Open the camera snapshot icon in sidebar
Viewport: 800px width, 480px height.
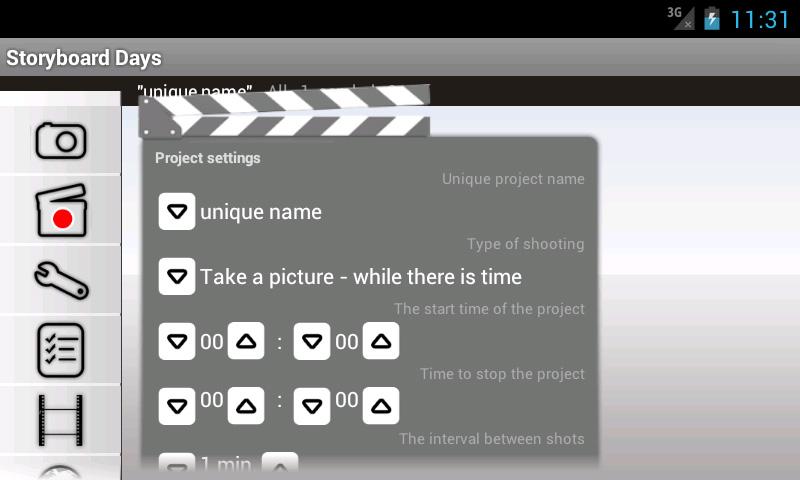pyautogui.click(x=61, y=140)
